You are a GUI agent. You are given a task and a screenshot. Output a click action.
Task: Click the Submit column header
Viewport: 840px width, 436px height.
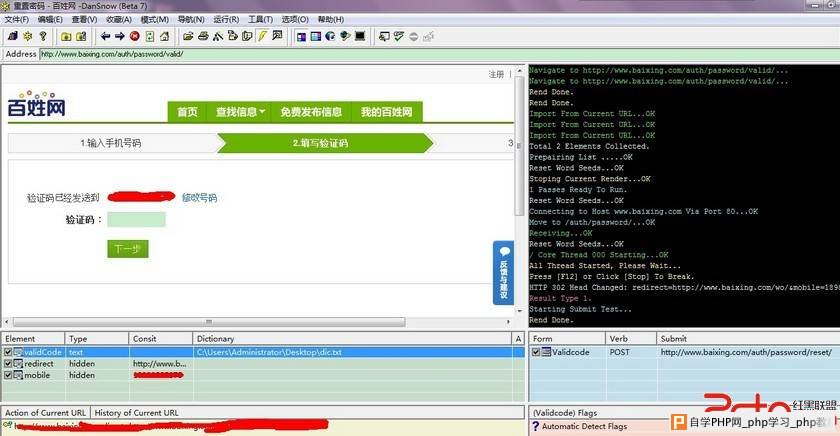coord(748,339)
